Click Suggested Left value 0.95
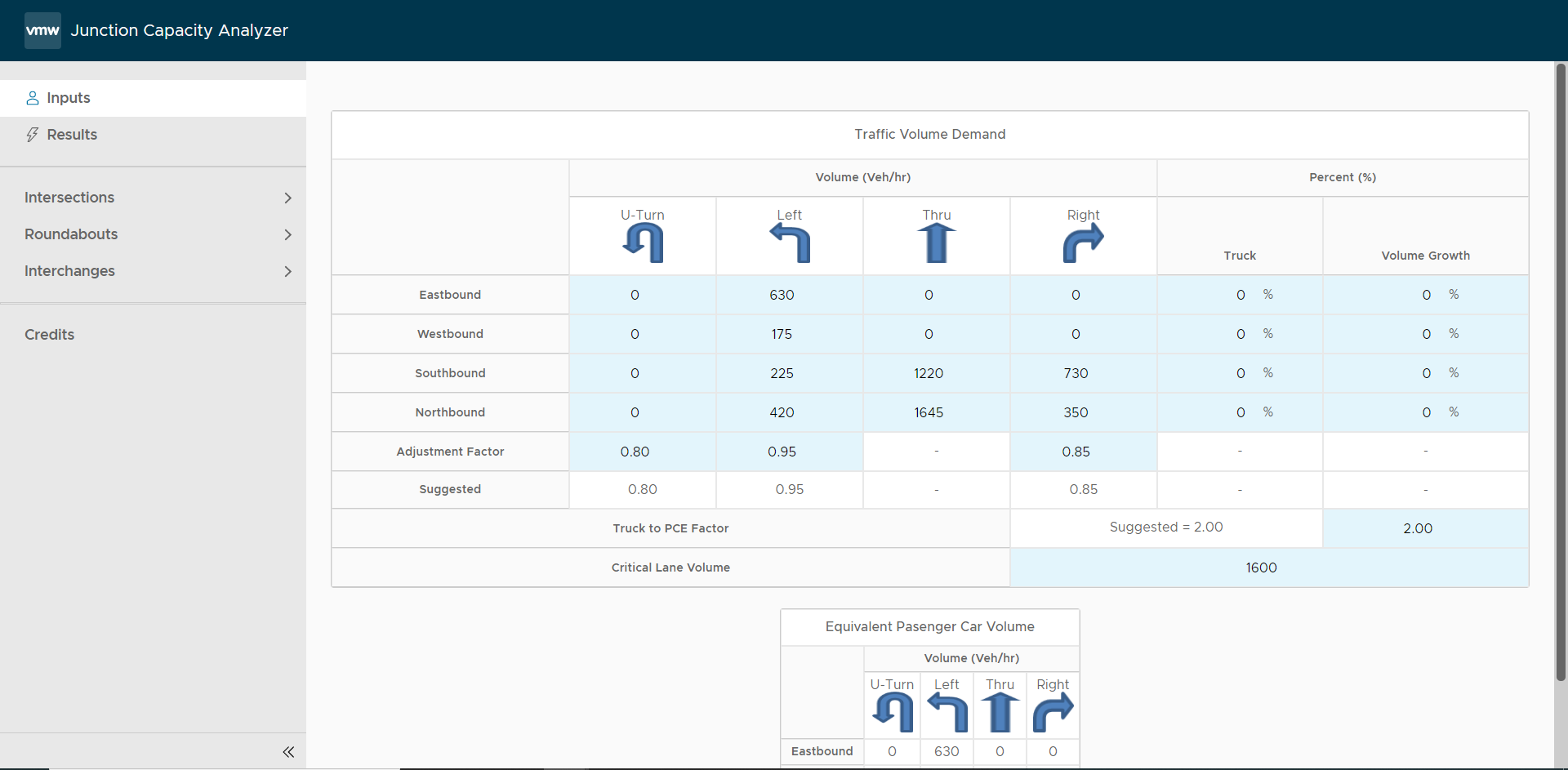The width and height of the screenshot is (1568, 770). pos(790,489)
